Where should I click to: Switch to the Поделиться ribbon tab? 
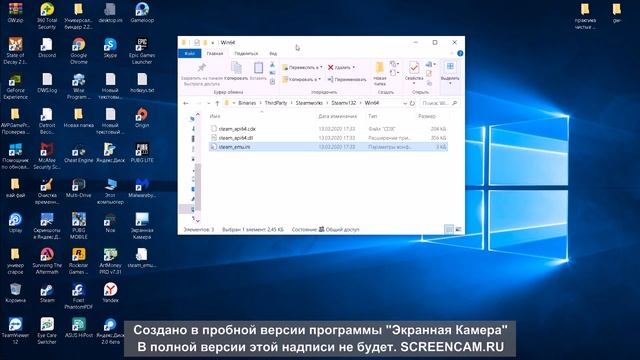pos(246,53)
